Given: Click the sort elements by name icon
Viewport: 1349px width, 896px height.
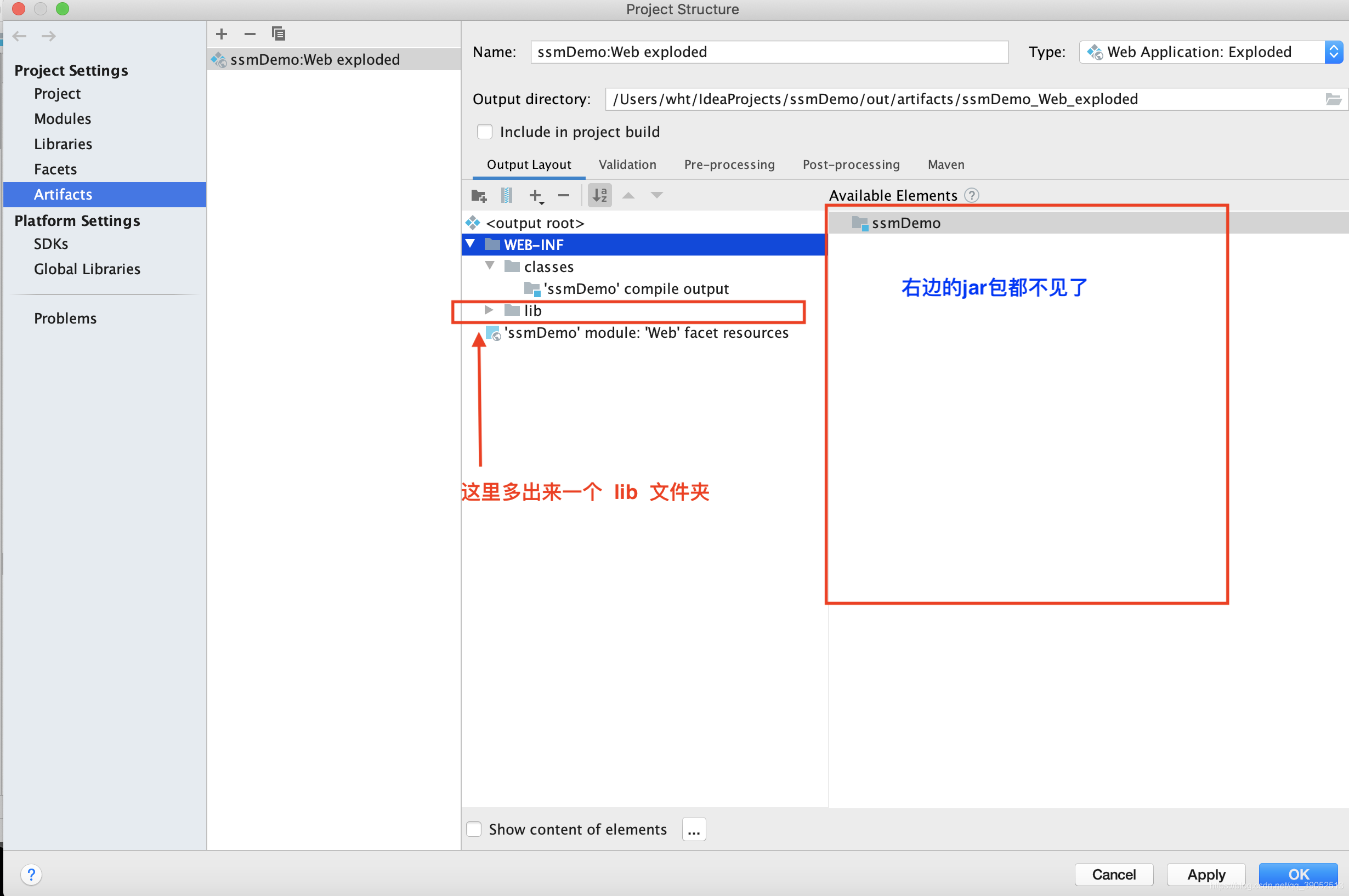Looking at the screenshot, I should [599, 196].
